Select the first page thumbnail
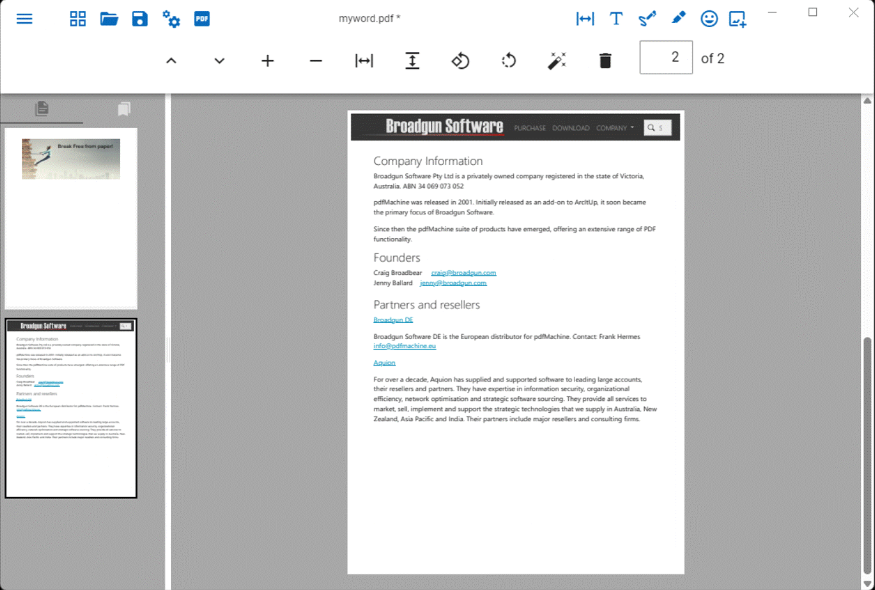The image size is (875, 590). click(71, 217)
